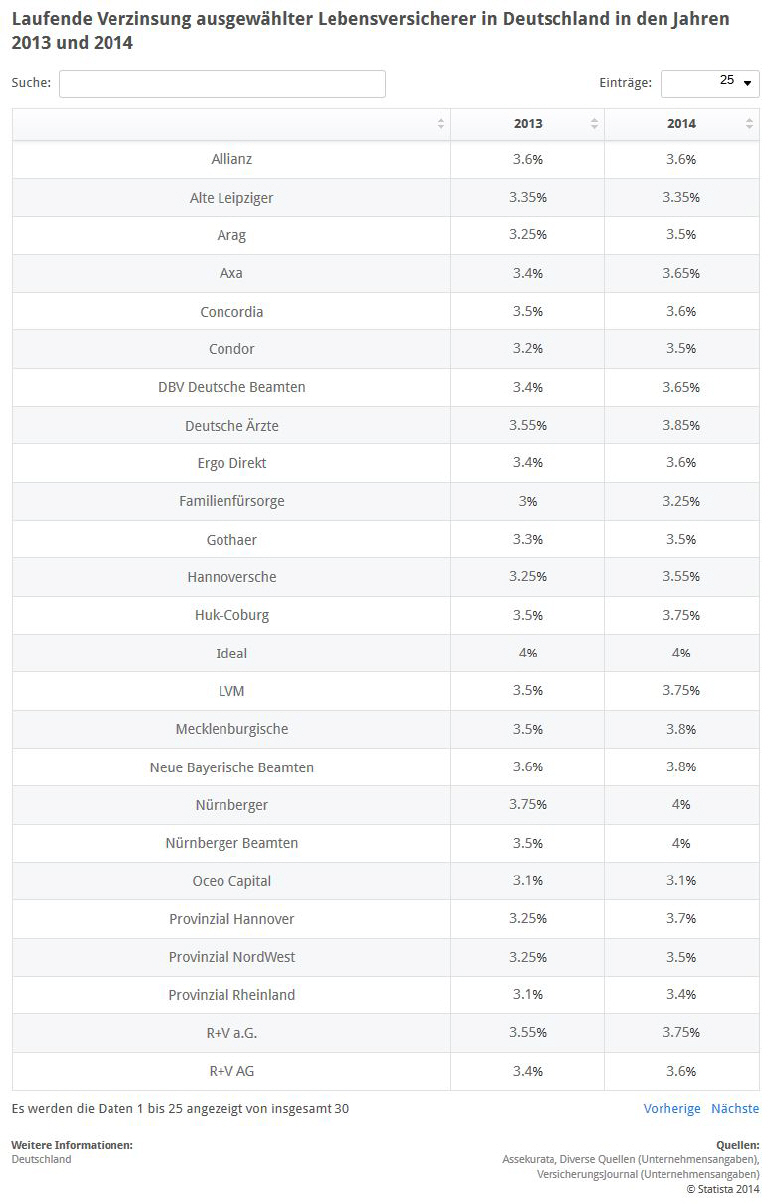Select the Alte Leipziger row label
773x1204 pixels.
(x=231, y=198)
